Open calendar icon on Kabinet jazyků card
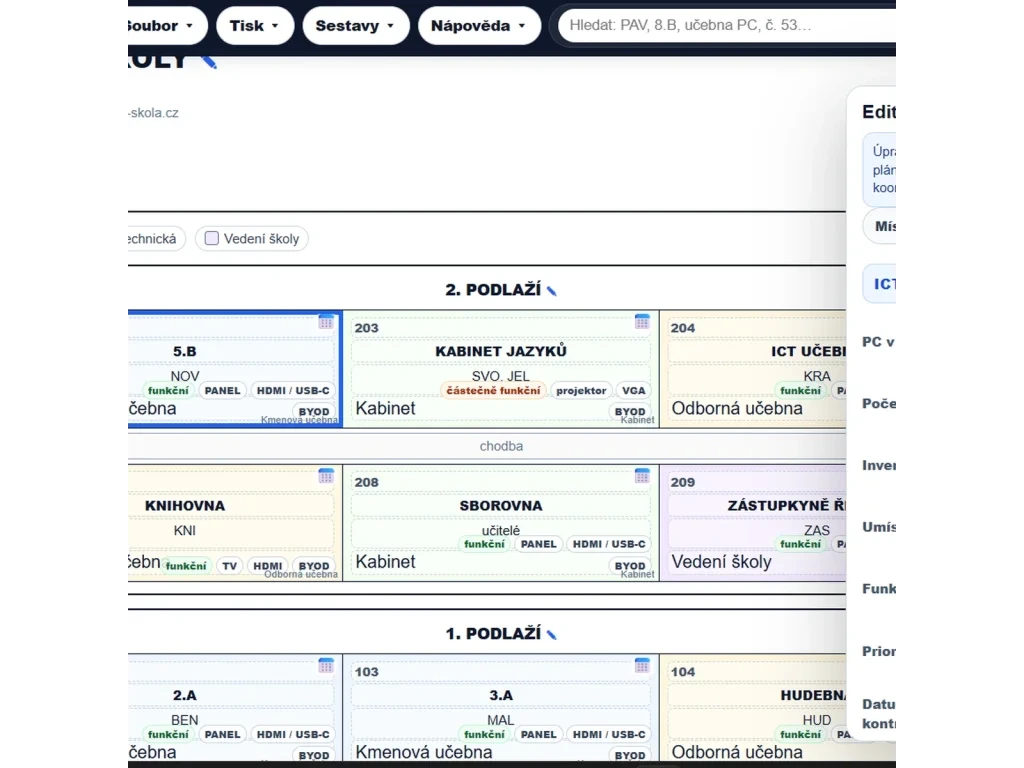 coord(642,321)
